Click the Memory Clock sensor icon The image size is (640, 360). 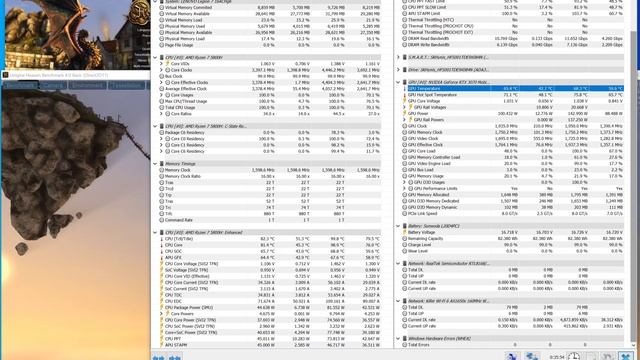tap(162, 170)
